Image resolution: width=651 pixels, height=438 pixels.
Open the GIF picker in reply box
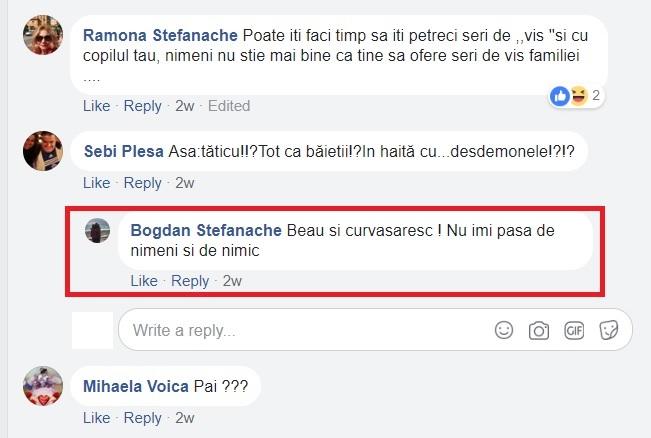[573, 330]
